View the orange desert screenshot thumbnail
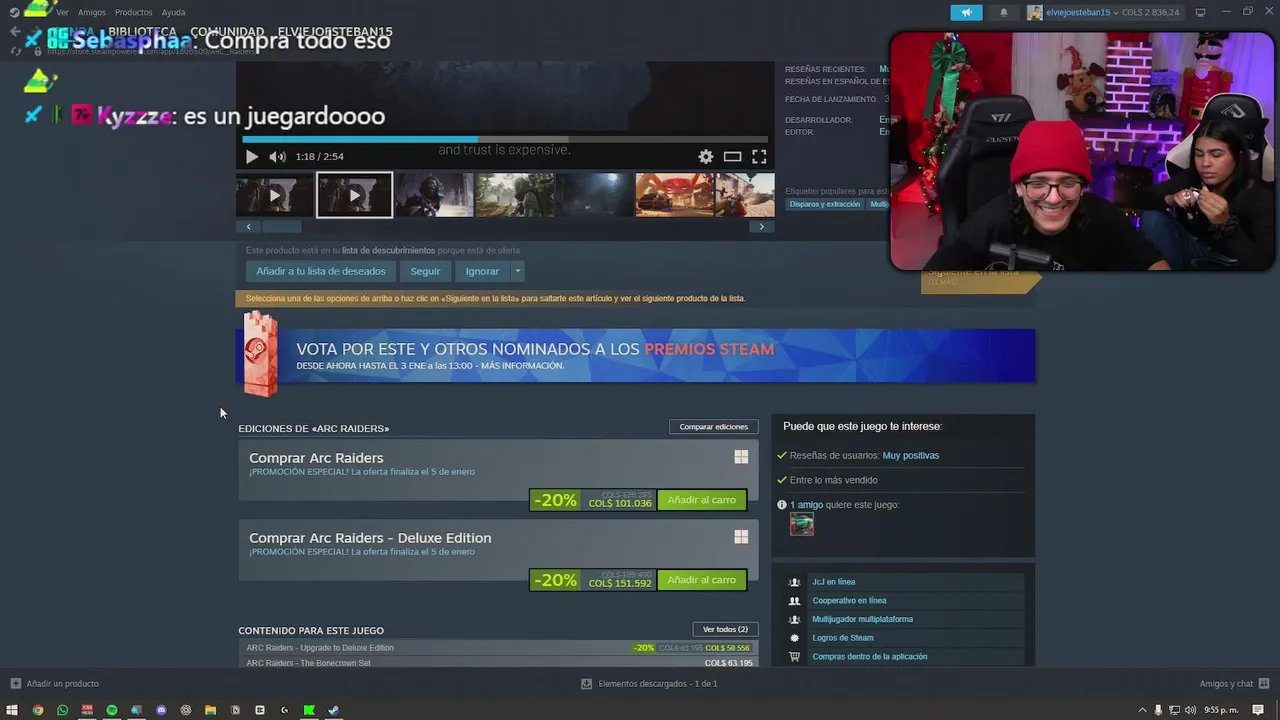Screen dimensions: 1280x720 [674, 195]
